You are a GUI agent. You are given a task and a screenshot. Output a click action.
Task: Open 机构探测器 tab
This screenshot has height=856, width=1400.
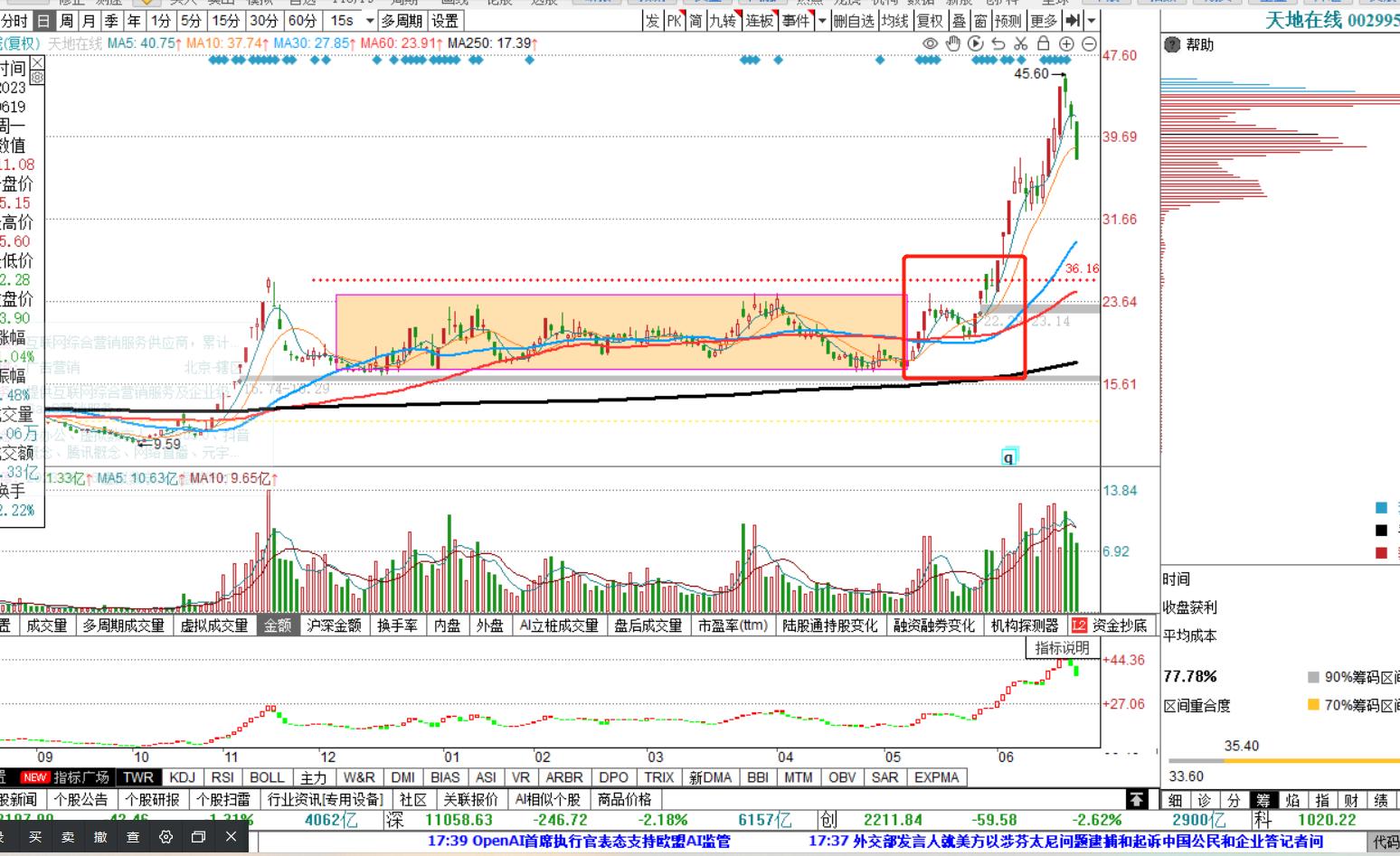point(1025,626)
